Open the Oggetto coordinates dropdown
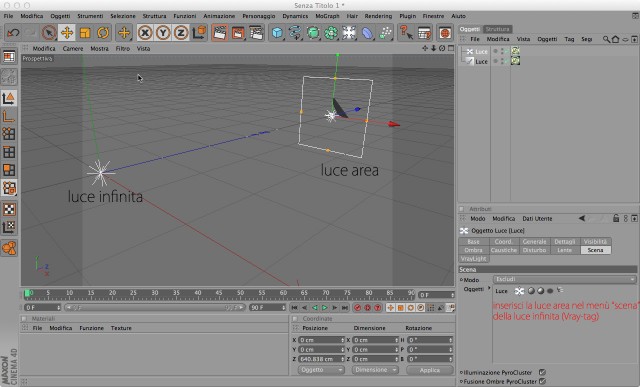This screenshot has width=640, height=387. coord(321,370)
